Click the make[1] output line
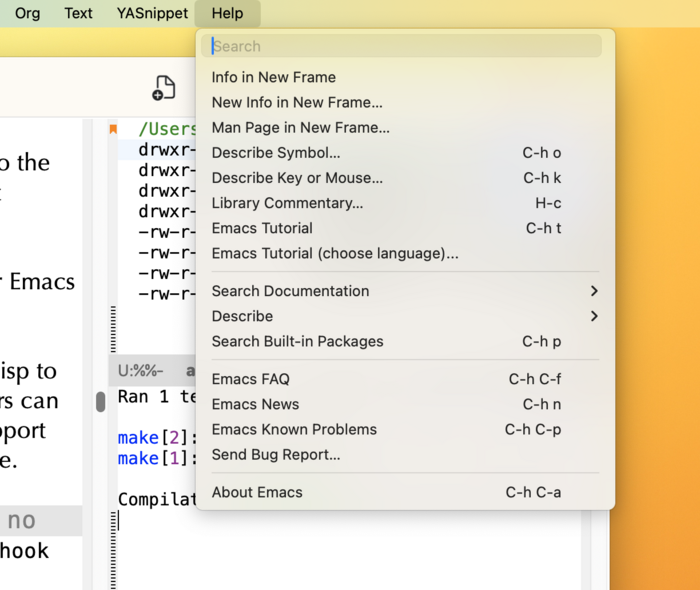Image resolution: width=700 pixels, height=590 pixels. coord(157,458)
